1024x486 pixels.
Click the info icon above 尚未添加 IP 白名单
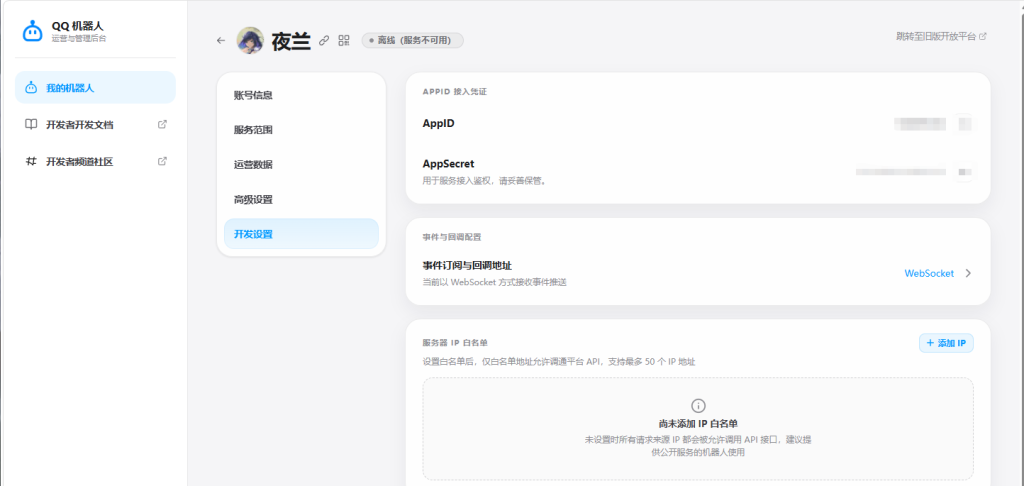click(698, 405)
